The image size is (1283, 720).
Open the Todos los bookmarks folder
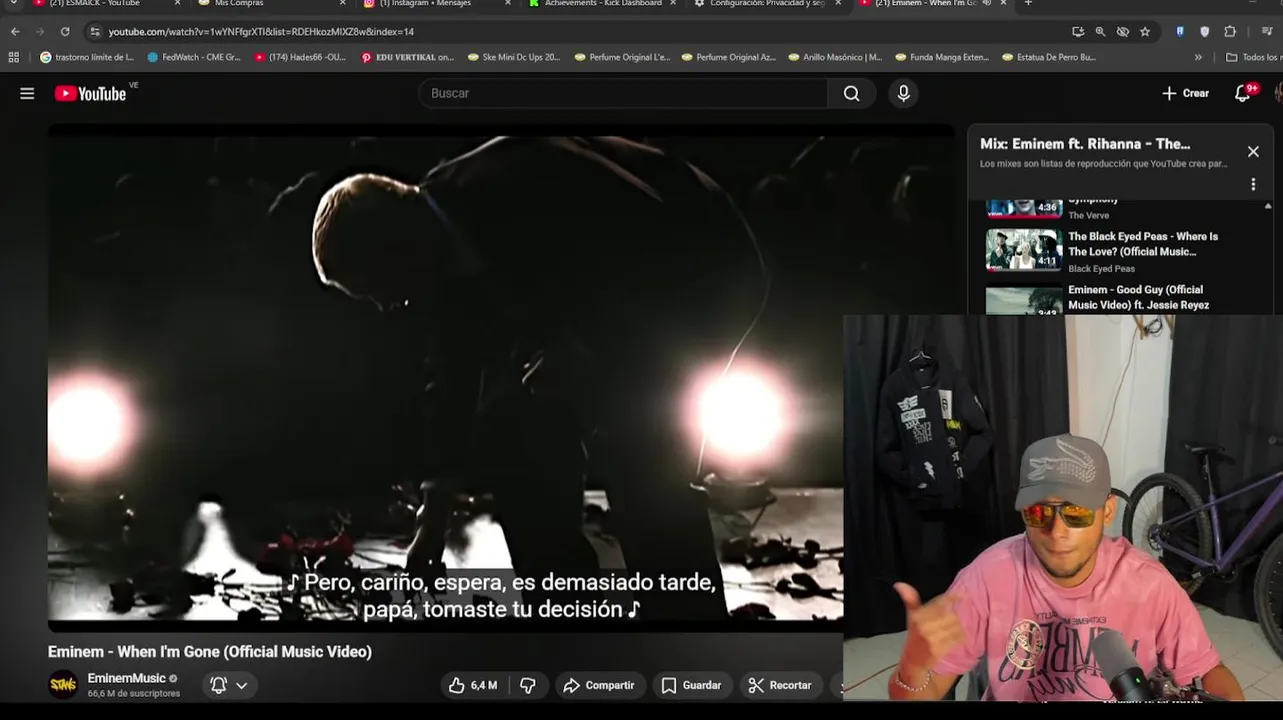1252,57
